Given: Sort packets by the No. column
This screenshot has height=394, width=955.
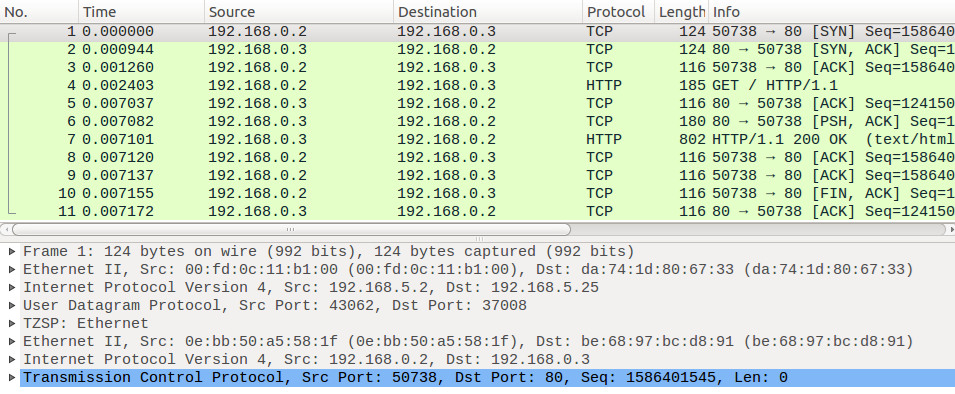Looking at the screenshot, I should [x=39, y=12].
